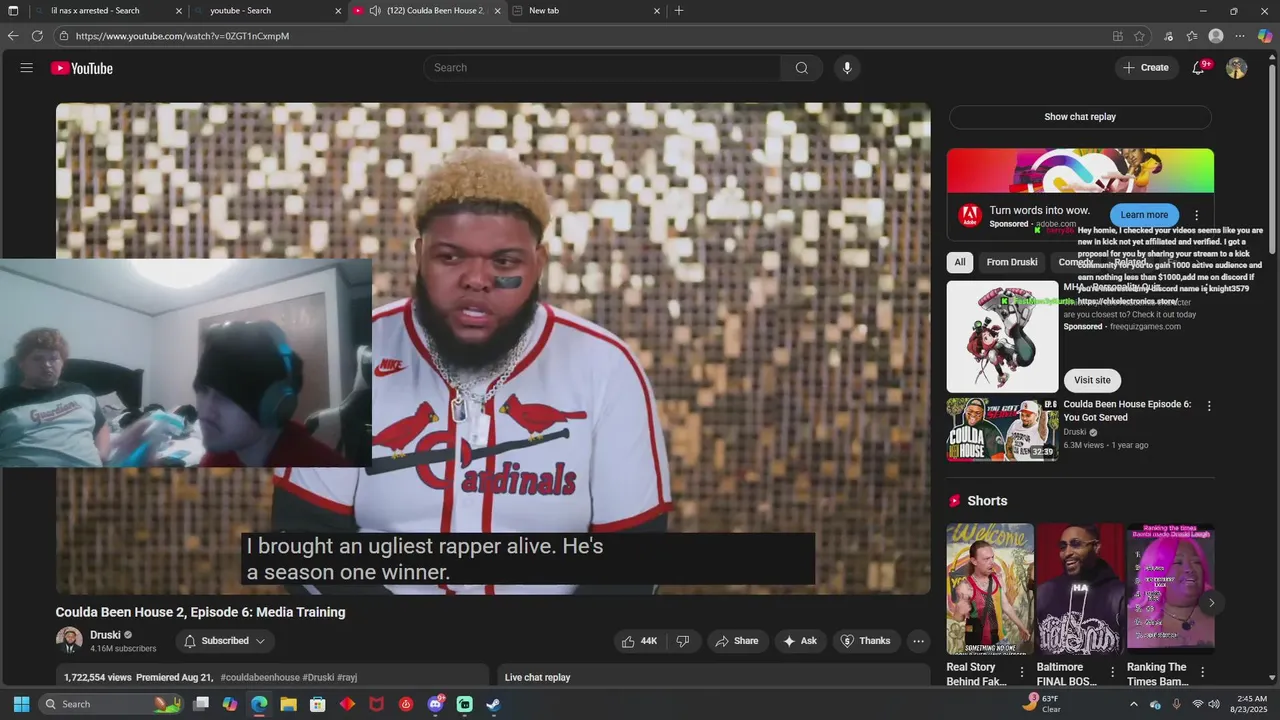Image resolution: width=1280 pixels, height=720 pixels.
Task: Click Learn more on Adobe ad
Action: (x=1144, y=215)
